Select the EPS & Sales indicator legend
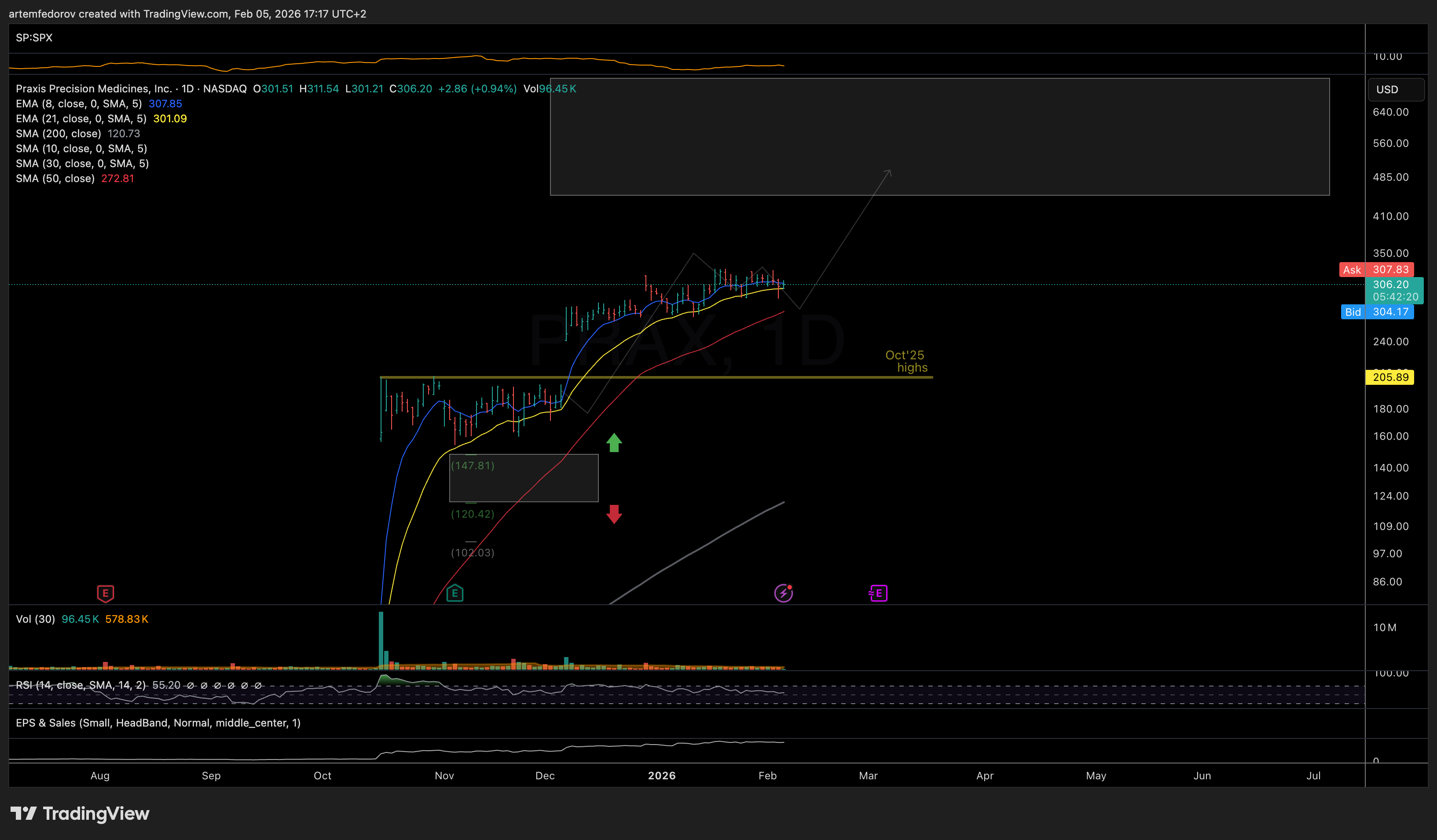The height and width of the screenshot is (840, 1437). tap(158, 723)
